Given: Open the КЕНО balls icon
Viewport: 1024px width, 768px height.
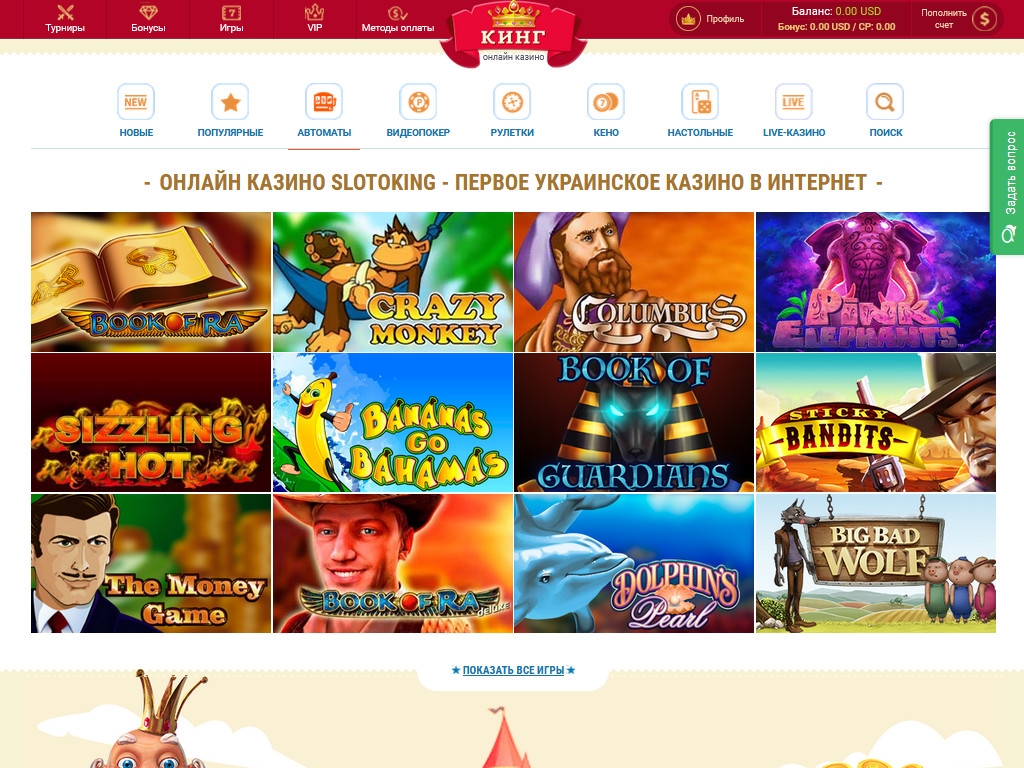Looking at the screenshot, I should 606,102.
